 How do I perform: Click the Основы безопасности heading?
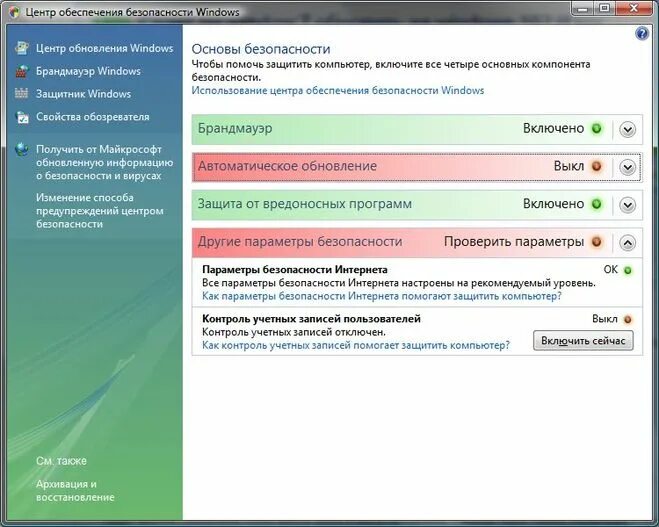[261, 49]
